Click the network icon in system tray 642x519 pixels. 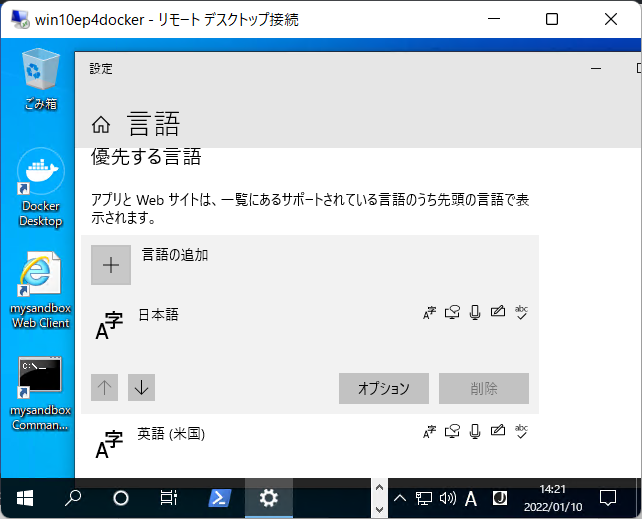(424, 498)
